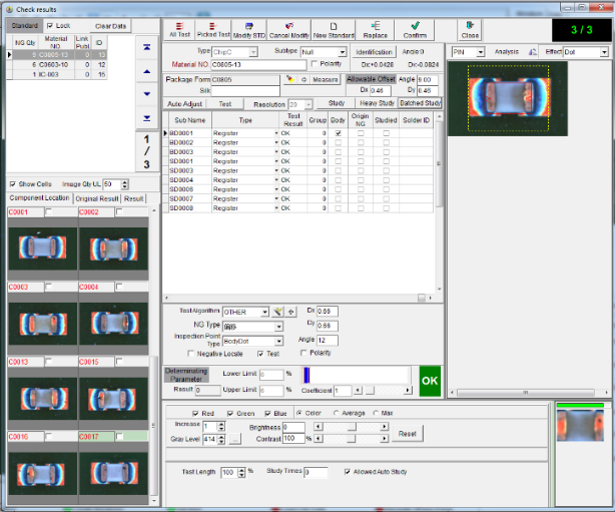Expand the Effect dropdown
The height and width of the screenshot is (512, 615).
[x=602, y=51]
